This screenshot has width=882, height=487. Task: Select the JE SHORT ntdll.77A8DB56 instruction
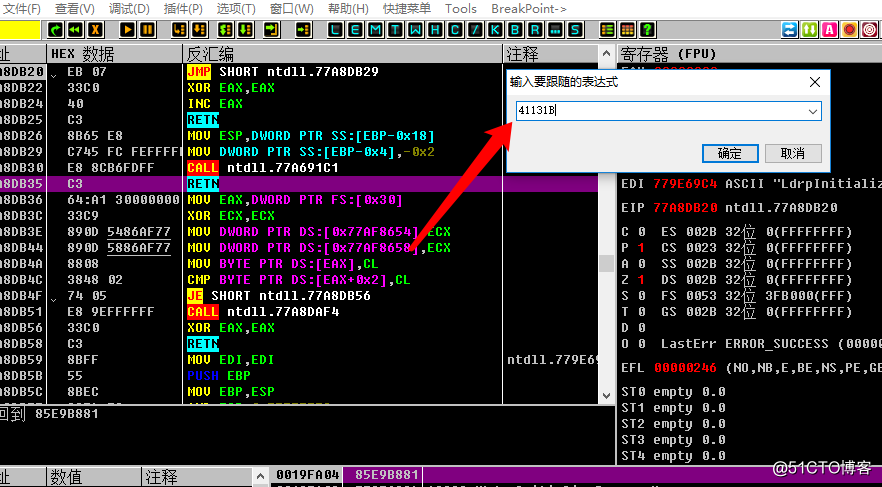[x=278, y=296]
